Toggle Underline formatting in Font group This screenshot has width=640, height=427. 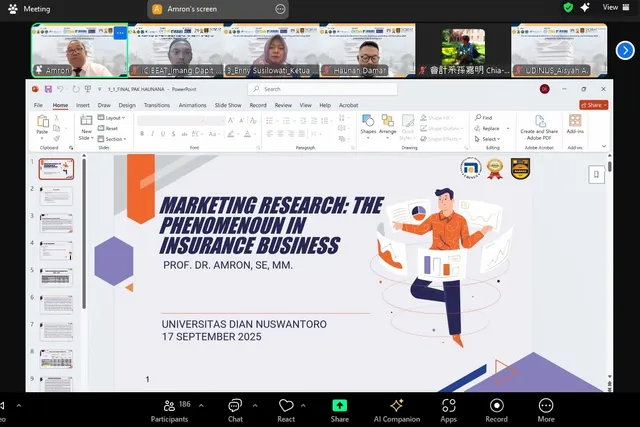pos(163,134)
